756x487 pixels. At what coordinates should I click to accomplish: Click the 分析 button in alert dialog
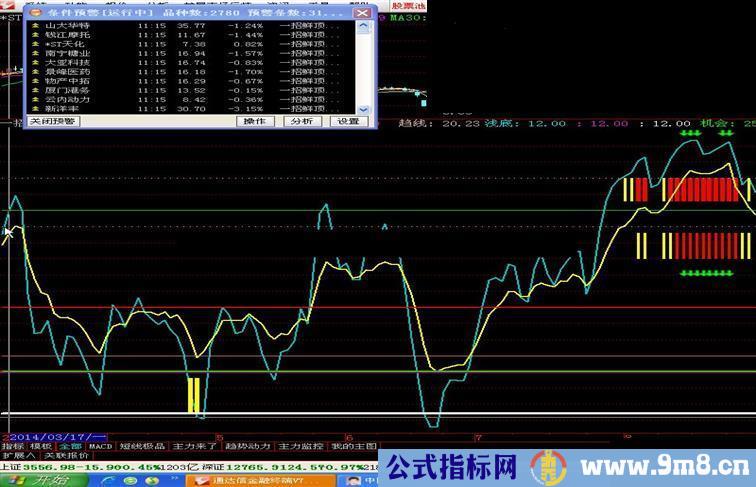[x=301, y=121]
